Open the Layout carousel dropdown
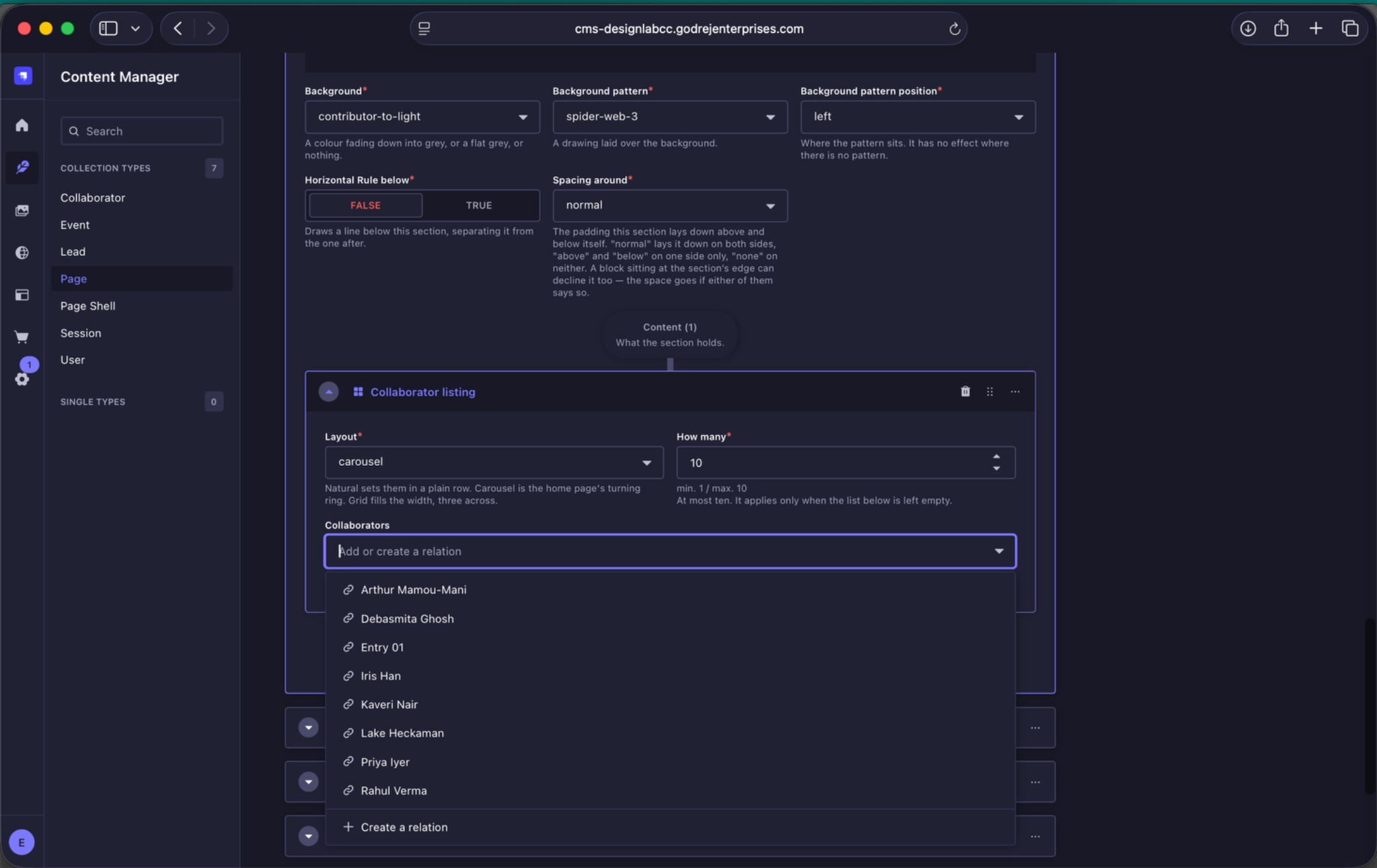This screenshot has height=868, width=1377. click(x=494, y=462)
